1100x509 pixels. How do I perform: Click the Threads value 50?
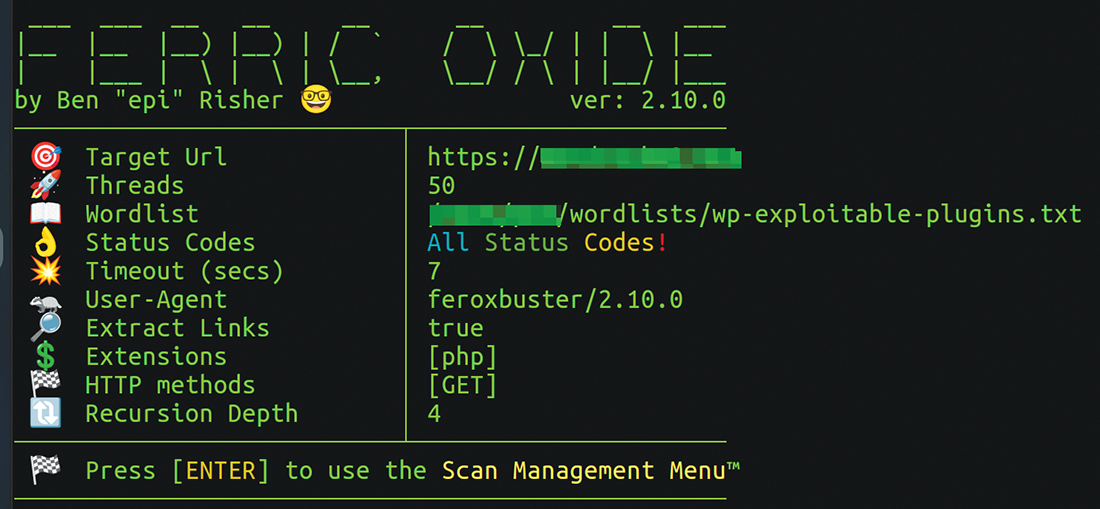pyautogui.click(x=442, y=186)
